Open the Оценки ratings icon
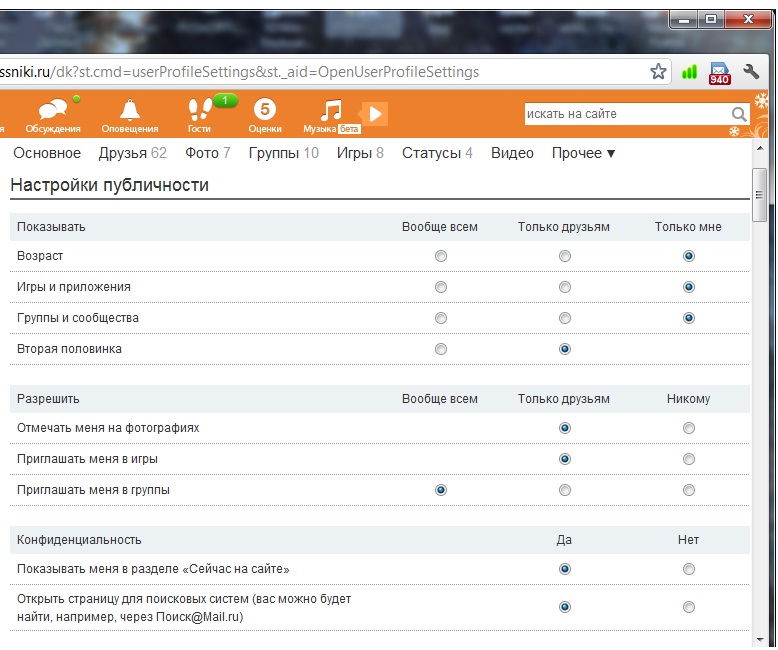The width and height of the screenshot is (778, 650). pyautogui.click(x=264, y=110)
